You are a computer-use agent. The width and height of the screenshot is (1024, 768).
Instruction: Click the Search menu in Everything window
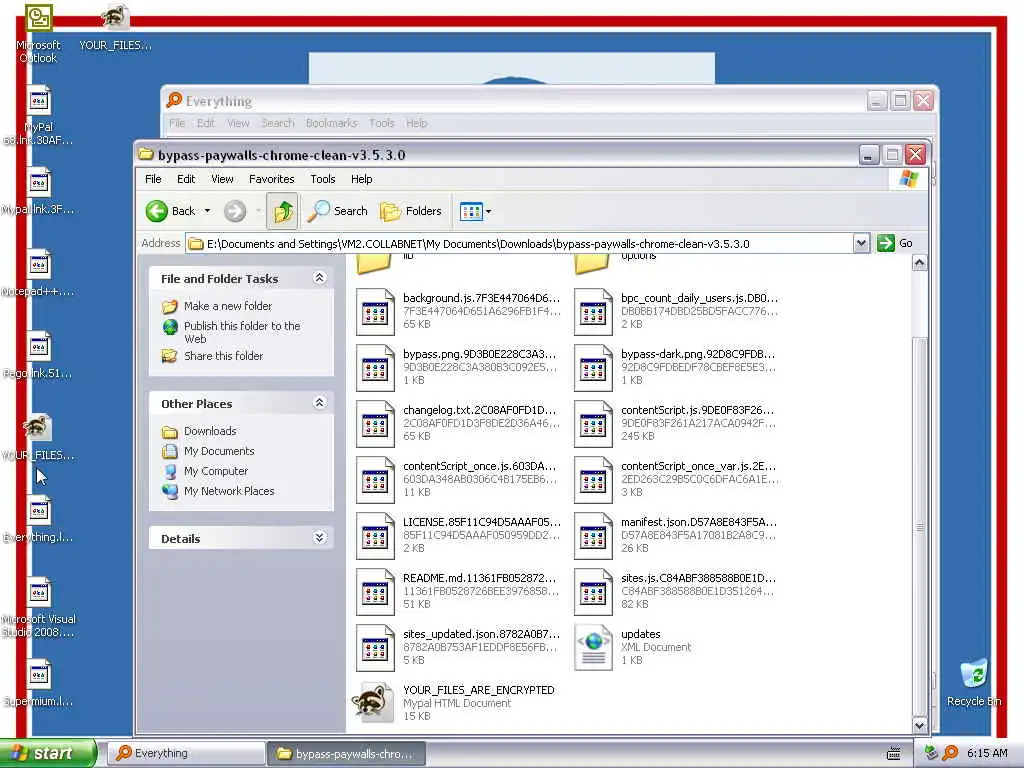pyautogui.click(x=278, y=123)
